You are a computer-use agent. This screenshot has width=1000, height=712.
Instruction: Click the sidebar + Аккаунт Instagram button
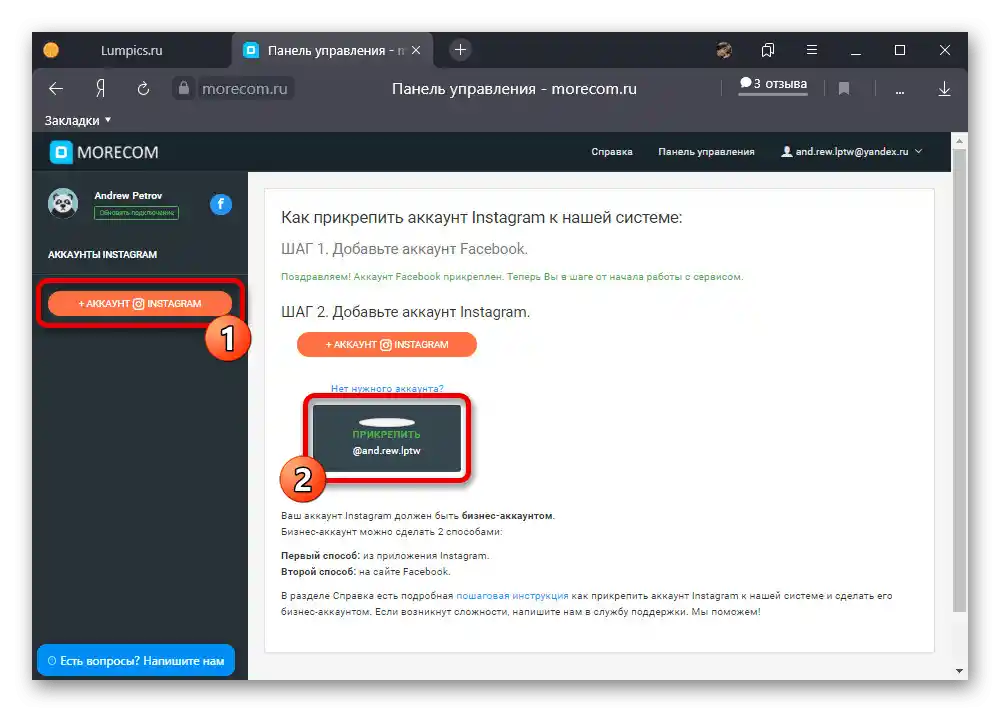click(140, 304)
